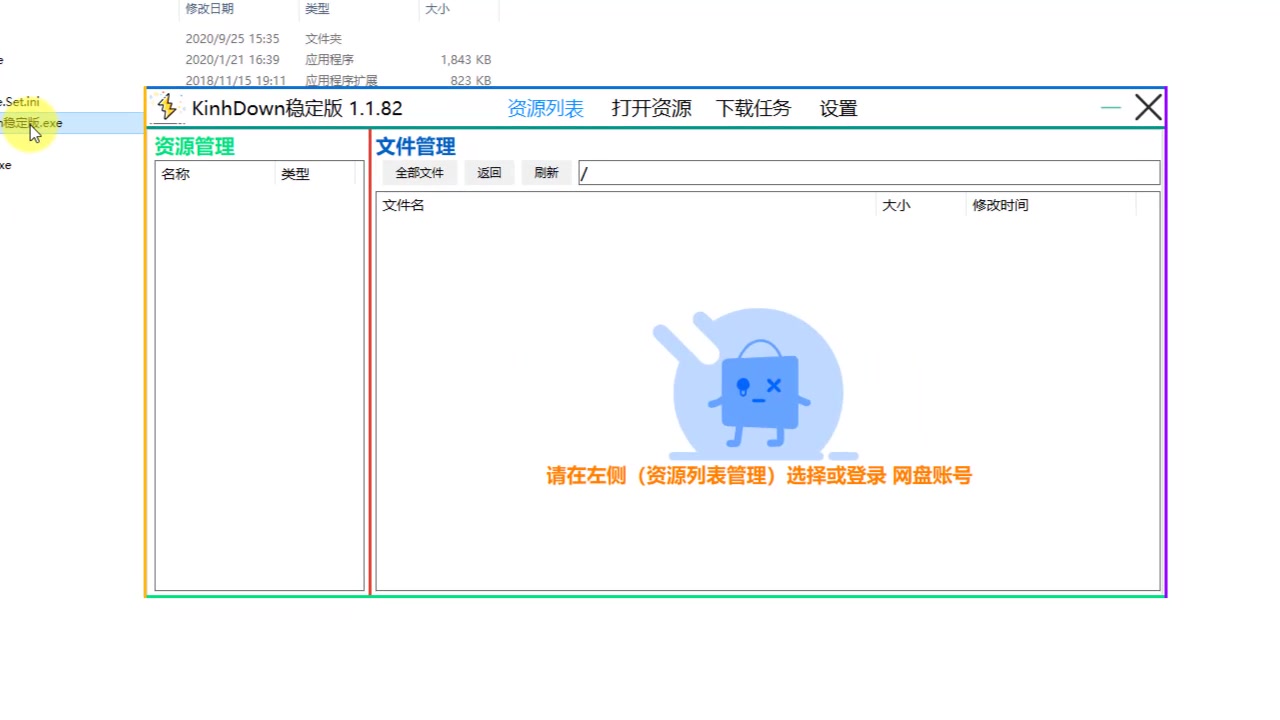Click the 返回 button
The height and width of the screenshot is (720, 1280).
point(489,173)
